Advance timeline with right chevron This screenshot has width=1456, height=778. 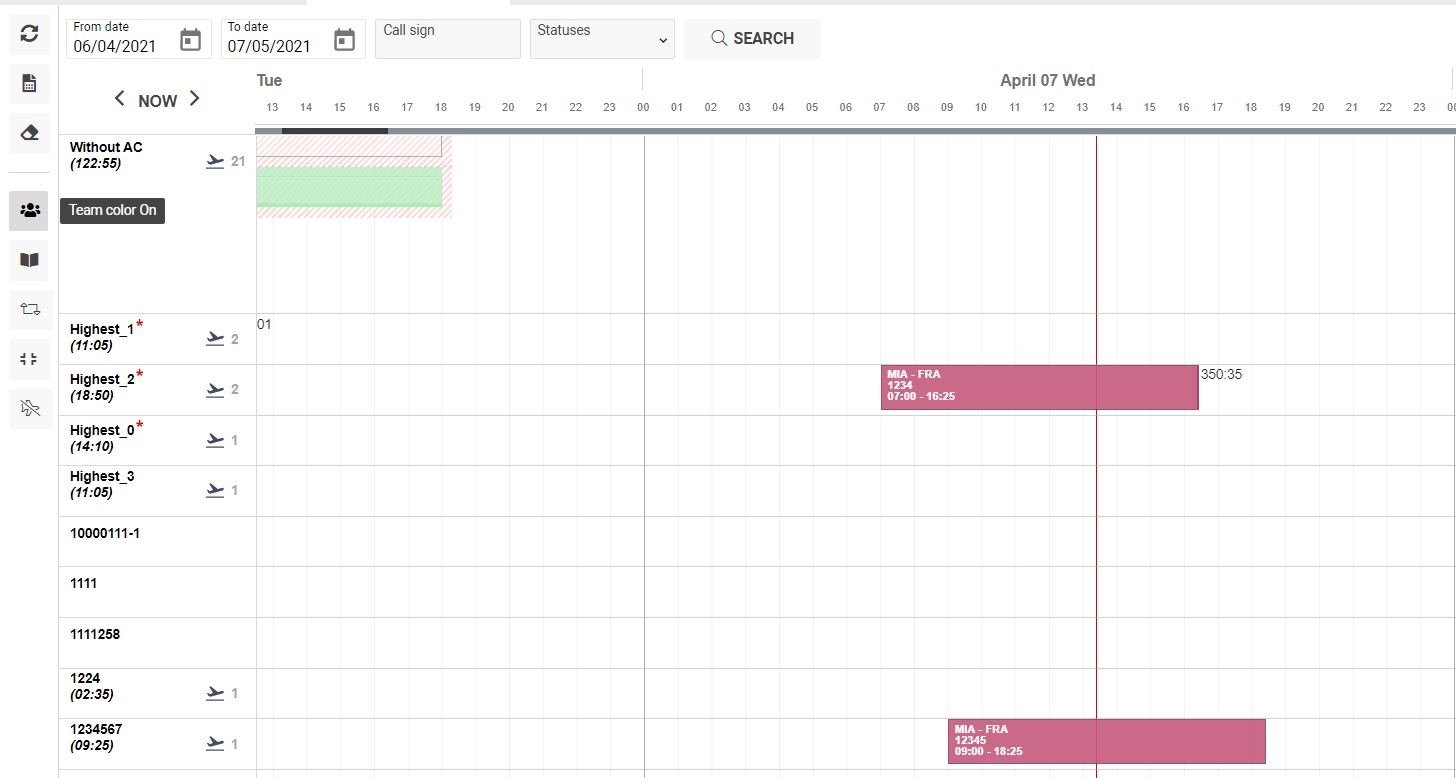pos(195,99)
